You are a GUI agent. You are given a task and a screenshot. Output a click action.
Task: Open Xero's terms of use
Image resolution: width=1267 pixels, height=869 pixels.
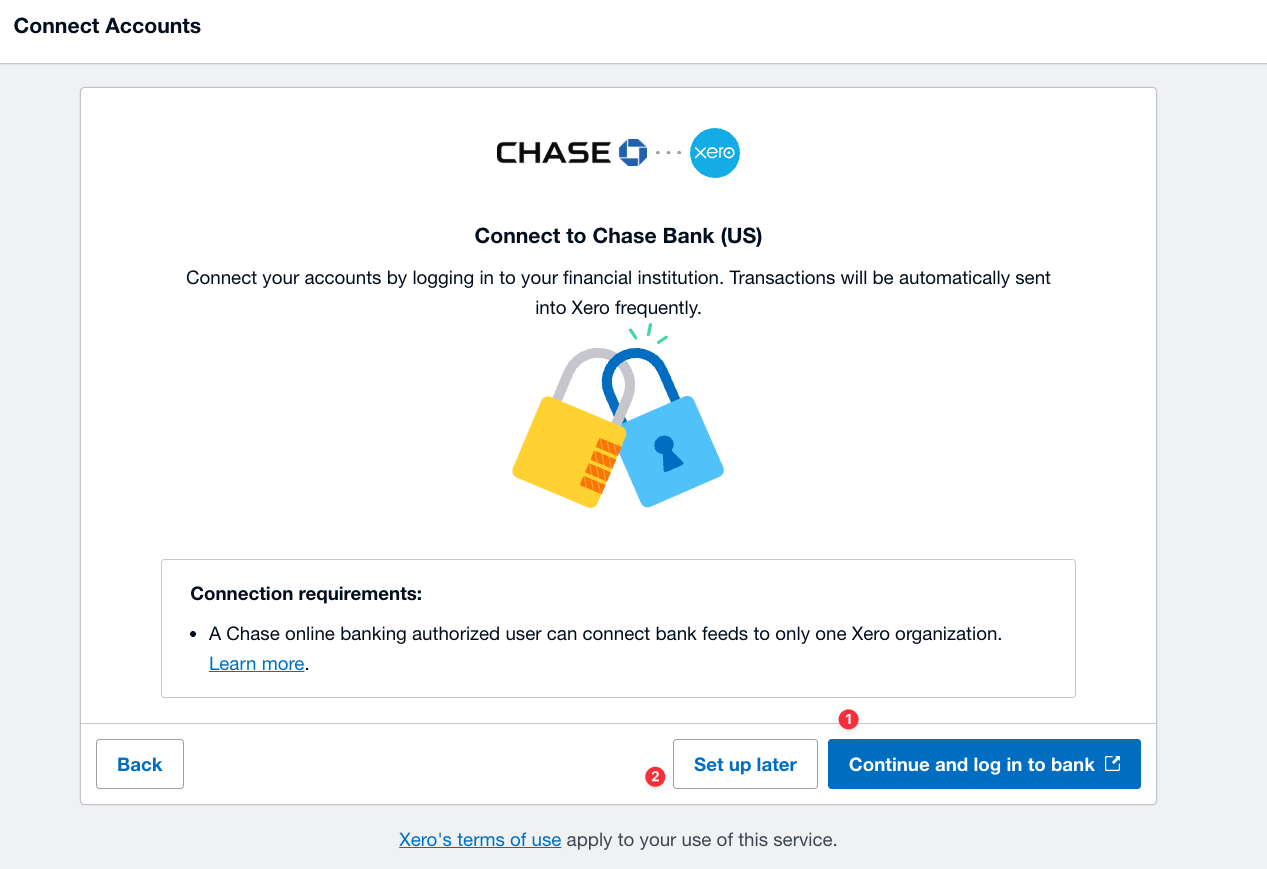coord(480,839)
